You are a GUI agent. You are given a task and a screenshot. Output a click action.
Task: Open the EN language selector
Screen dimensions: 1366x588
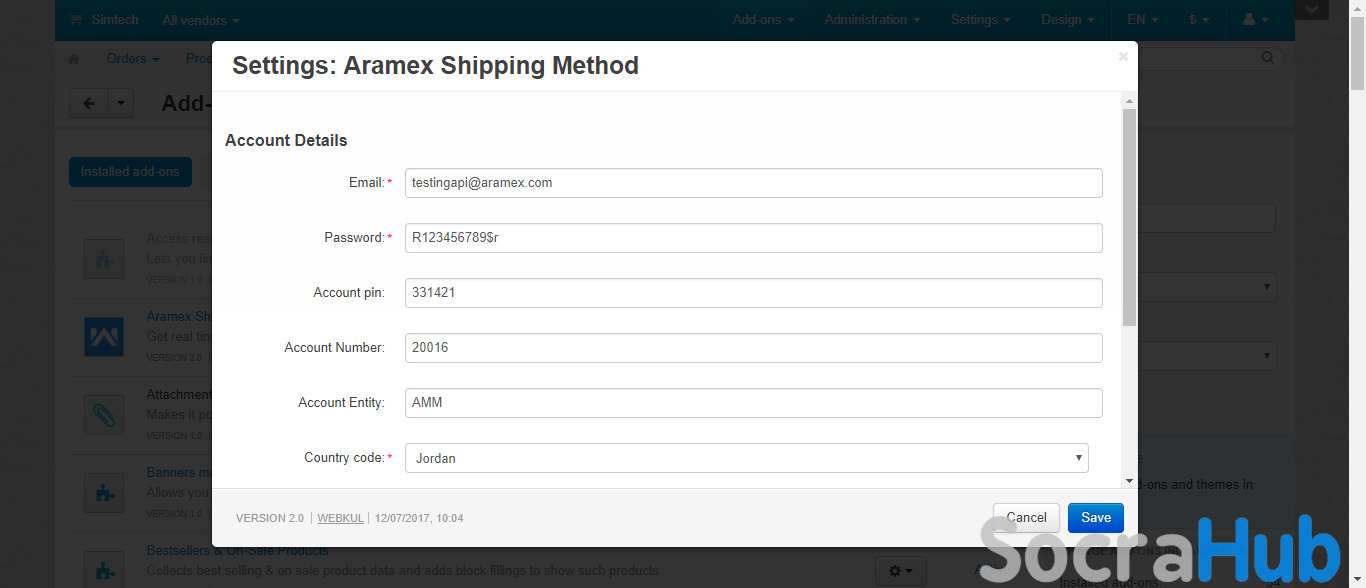(x=1143, y=20)
